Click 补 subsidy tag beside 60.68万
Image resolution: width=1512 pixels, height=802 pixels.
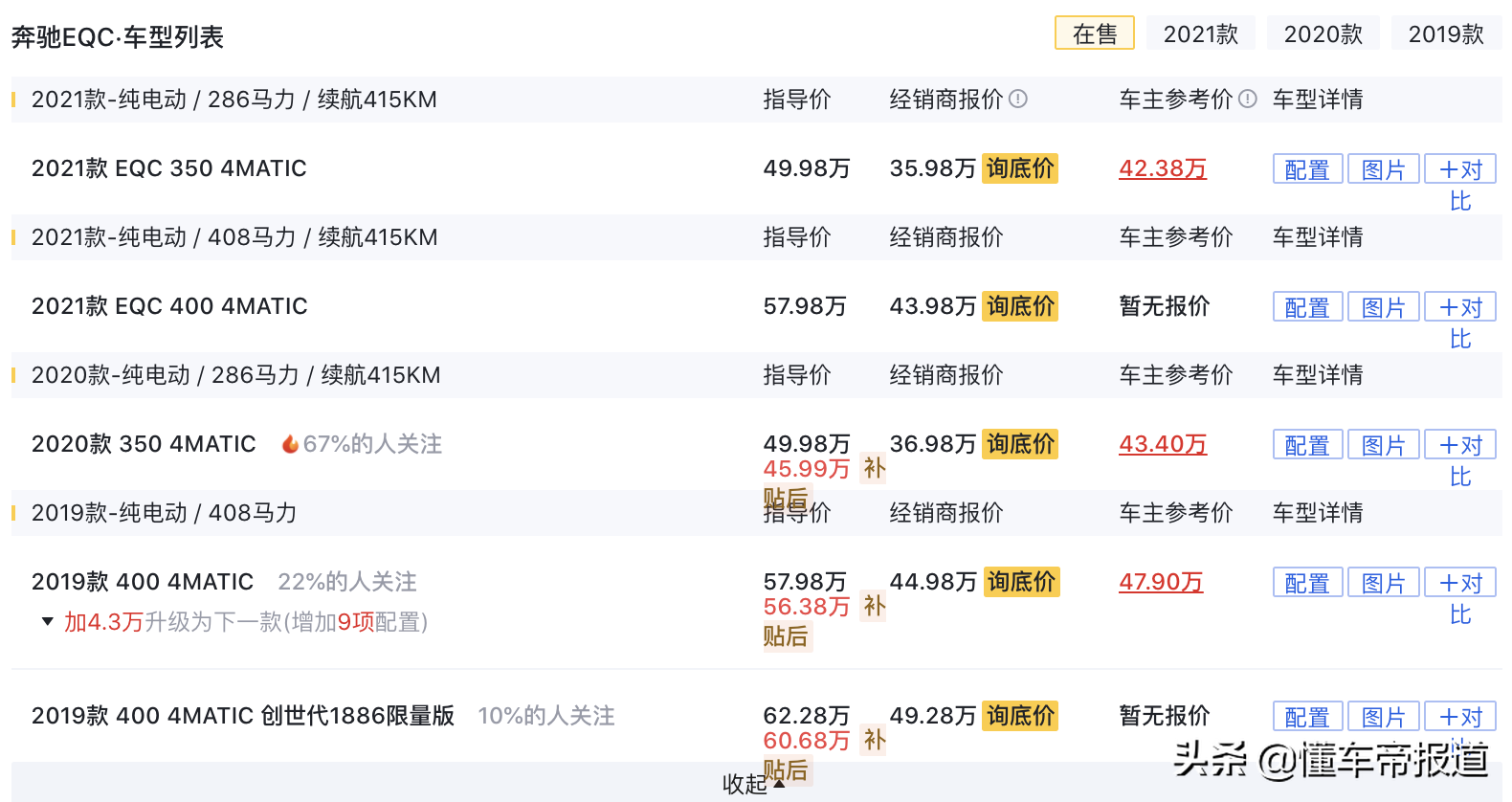click(x=874, y=740)
